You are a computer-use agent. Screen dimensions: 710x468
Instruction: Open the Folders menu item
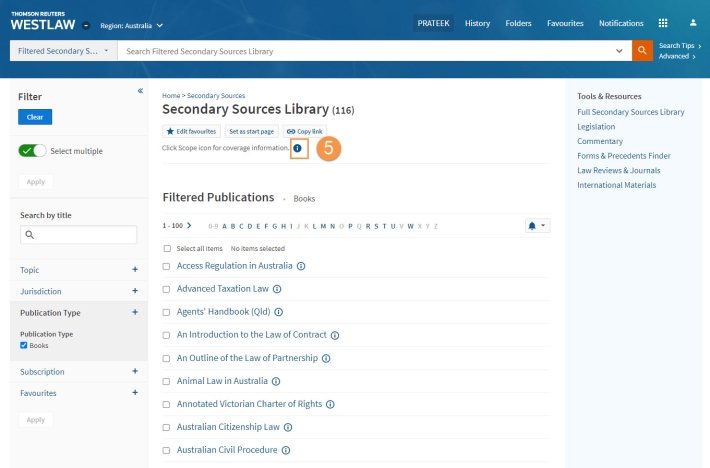click(x=518, y=23)
